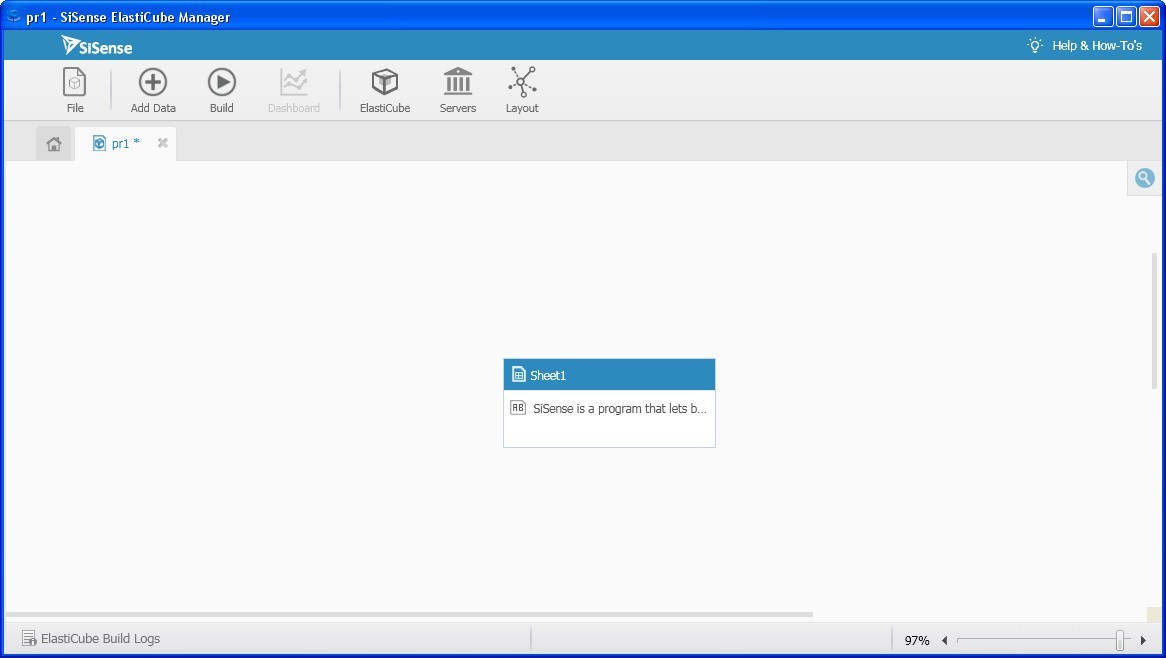
Task: Maximize the ElastiCube Manager window
Action: (x=1126, y=16)
